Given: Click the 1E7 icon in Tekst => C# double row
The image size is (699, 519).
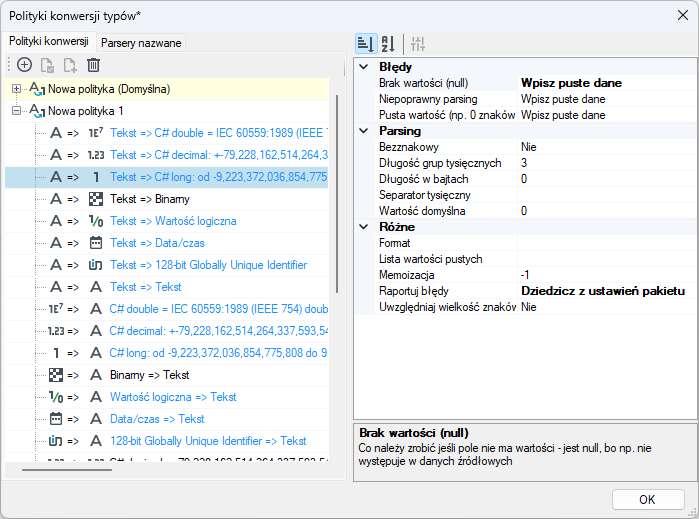Looking at the screenshot, I should 96,133.
